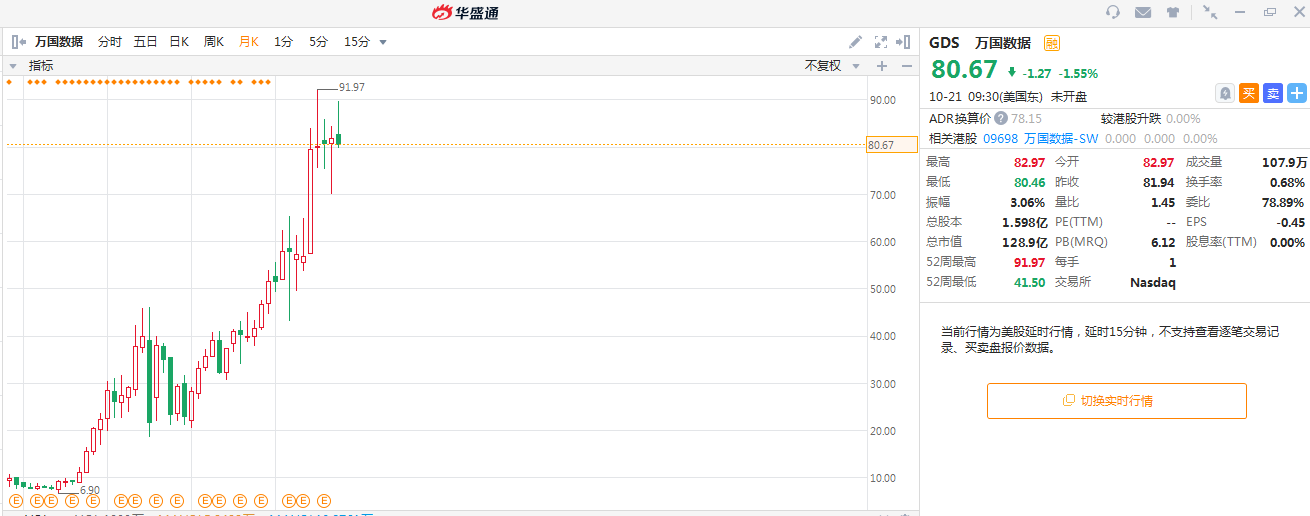This screenshot has width=1310, height=516.
Task: Open the skin theme shirt icon
Action: (1173, 12)
